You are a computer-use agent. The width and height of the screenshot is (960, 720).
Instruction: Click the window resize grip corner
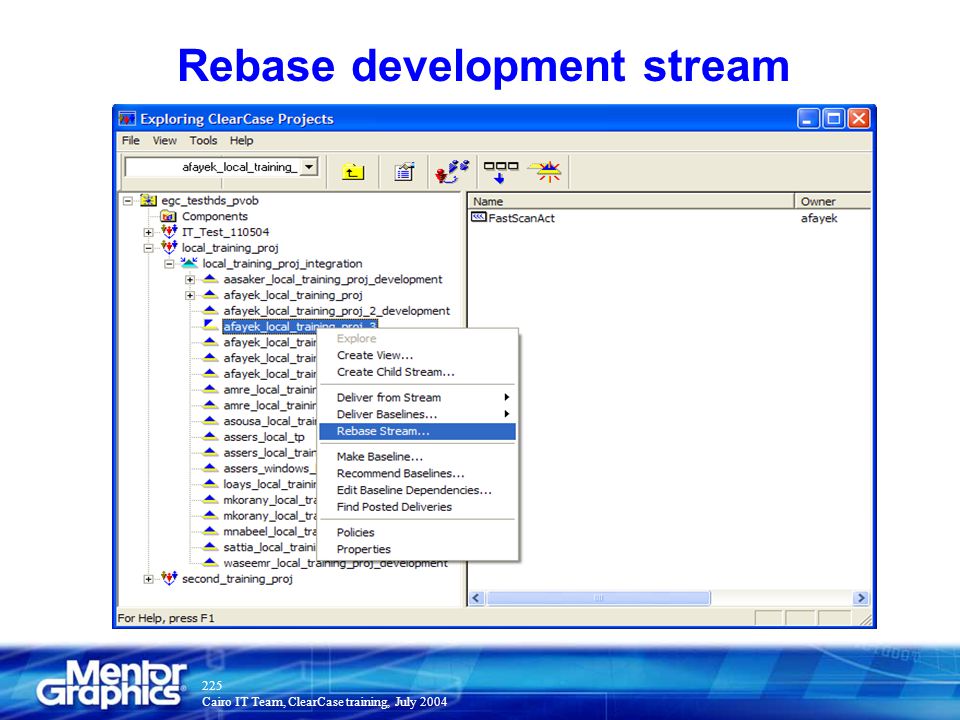pos(866,619)
